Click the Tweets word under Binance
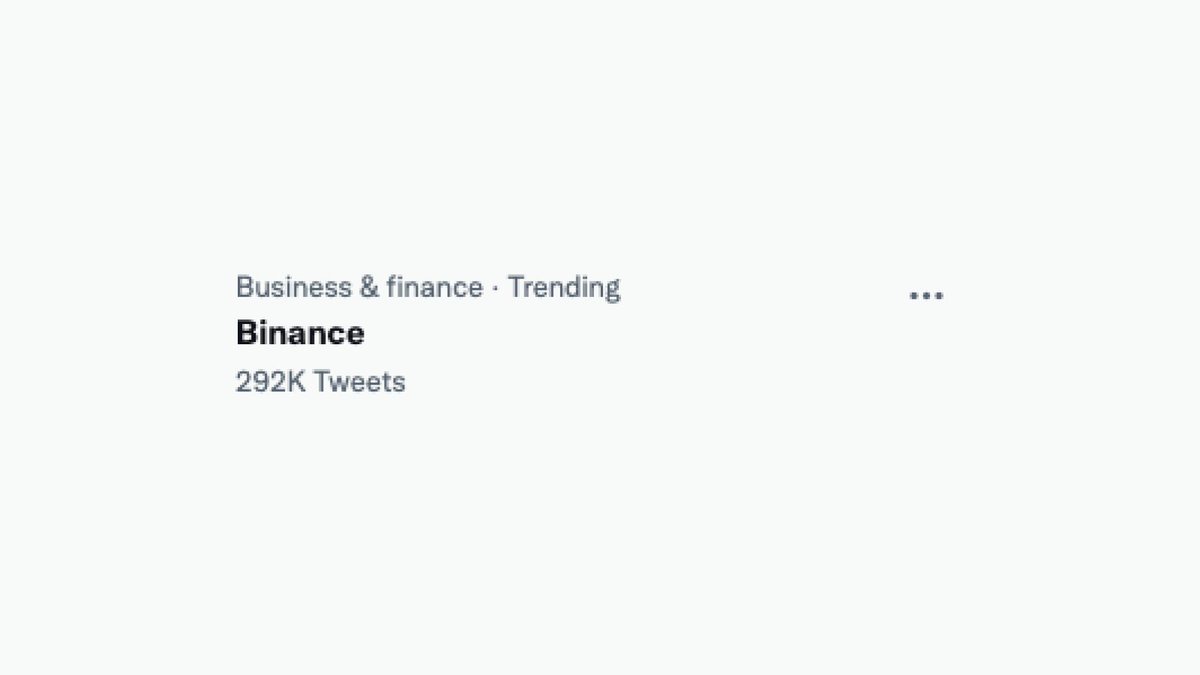Viewport: 1200px width, 675px height. [360, 382]
